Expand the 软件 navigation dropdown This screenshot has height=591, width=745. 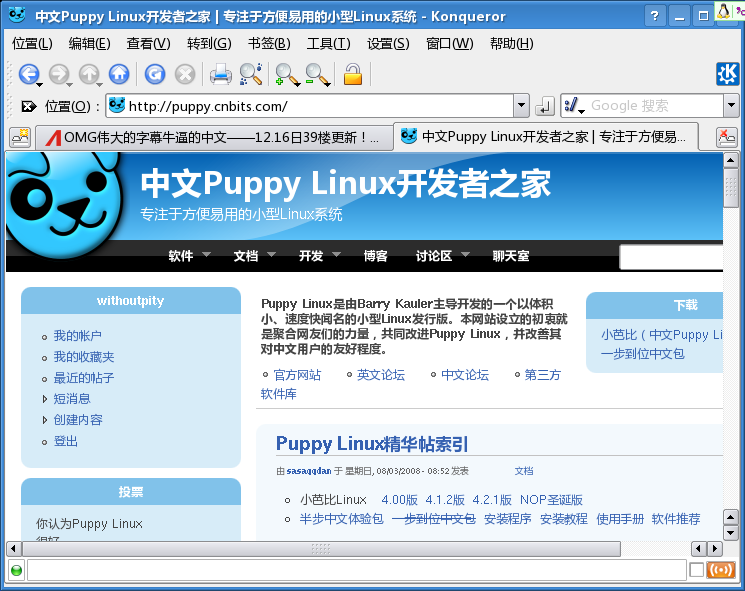pyautogui.click(x=206, y=255)
